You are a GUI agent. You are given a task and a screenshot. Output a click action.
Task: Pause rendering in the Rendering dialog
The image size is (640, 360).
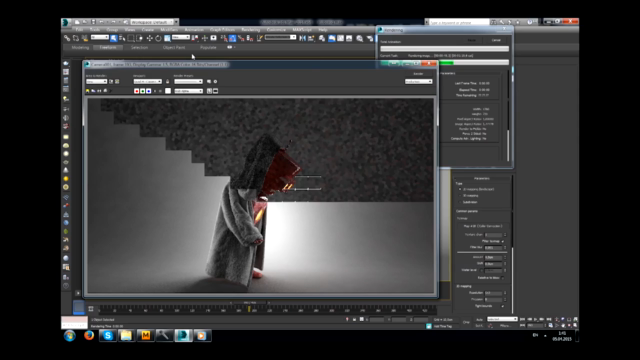point(471,40)
